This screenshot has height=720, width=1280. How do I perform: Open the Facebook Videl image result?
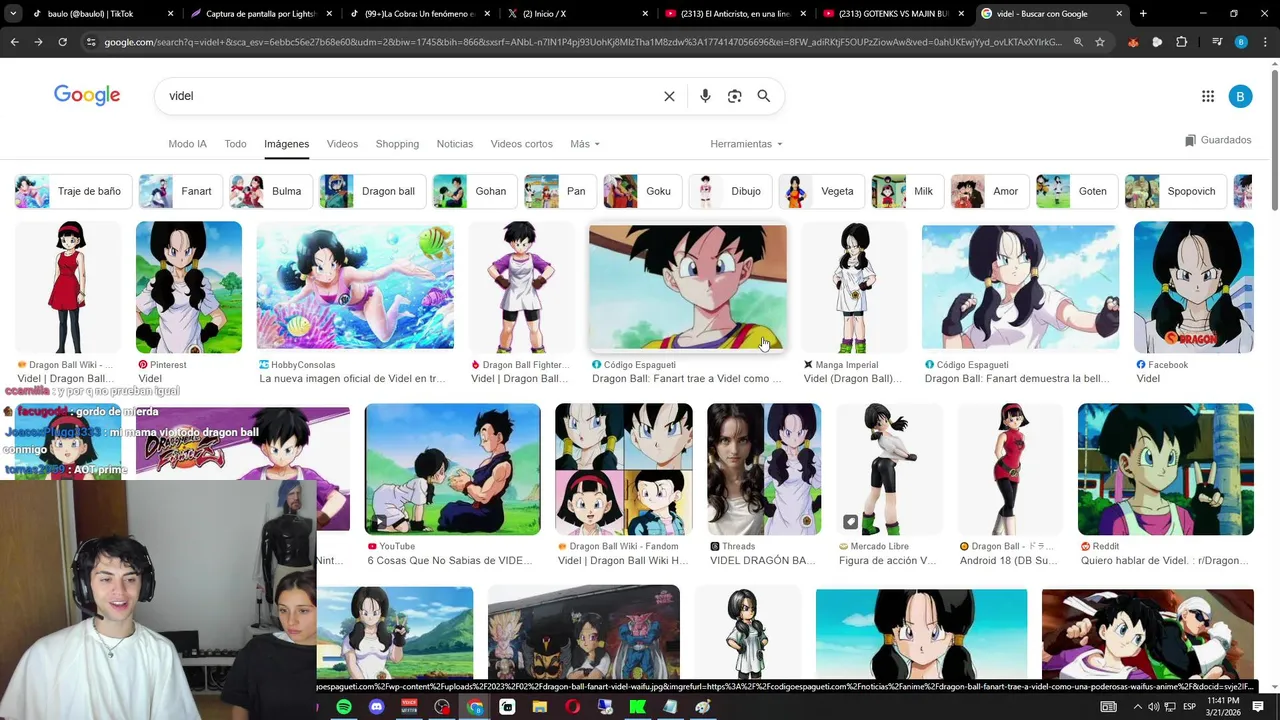(x=1193, y=287)
